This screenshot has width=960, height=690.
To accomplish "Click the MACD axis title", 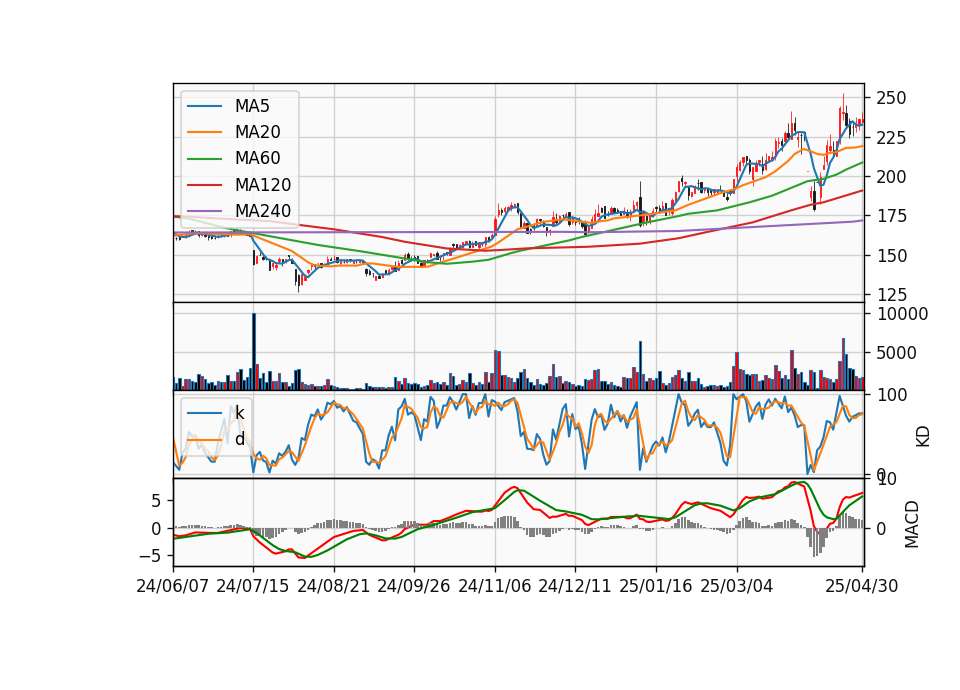I will (912, 524).
